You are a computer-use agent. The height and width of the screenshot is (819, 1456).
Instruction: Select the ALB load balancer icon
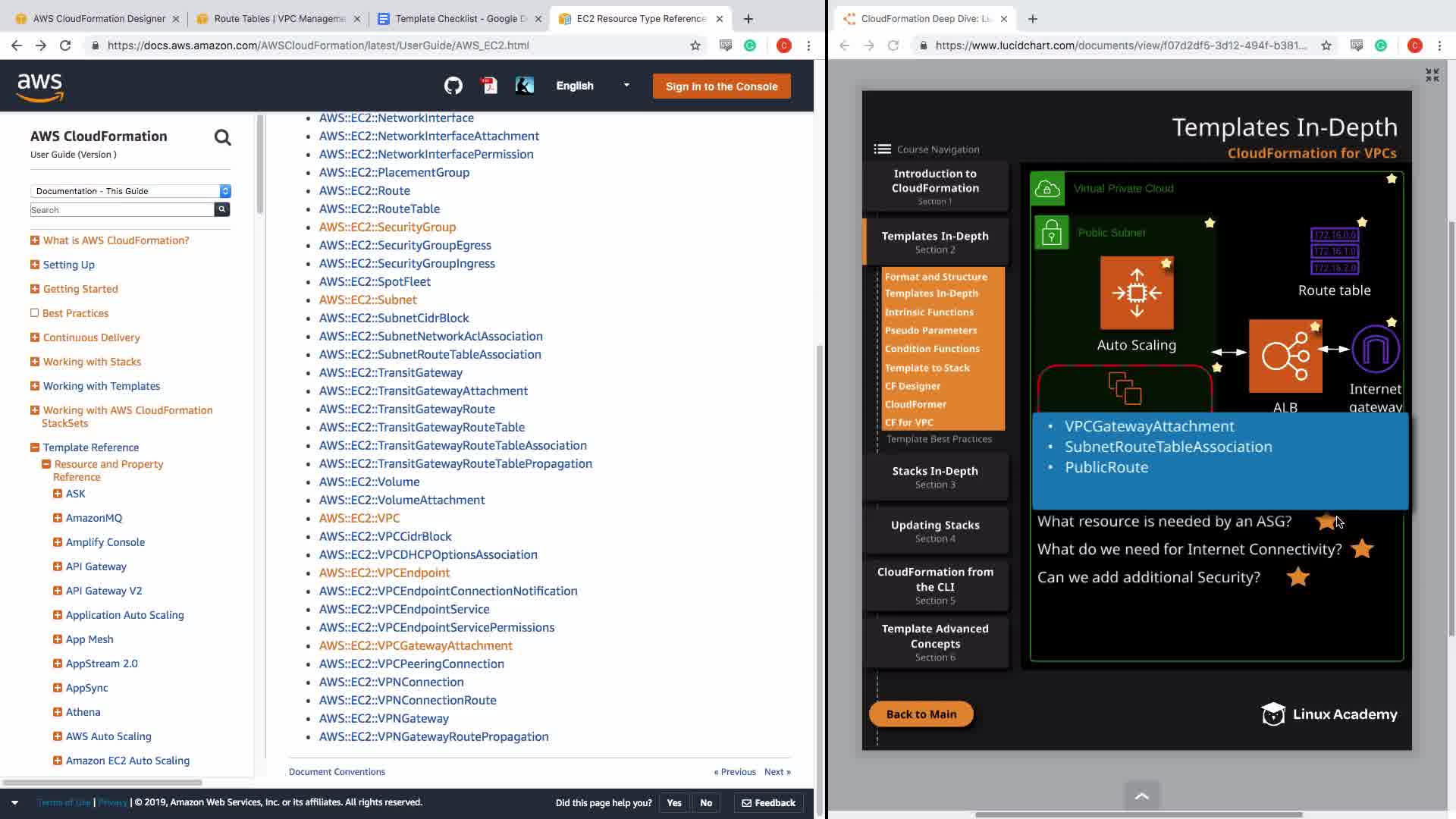1285,356
